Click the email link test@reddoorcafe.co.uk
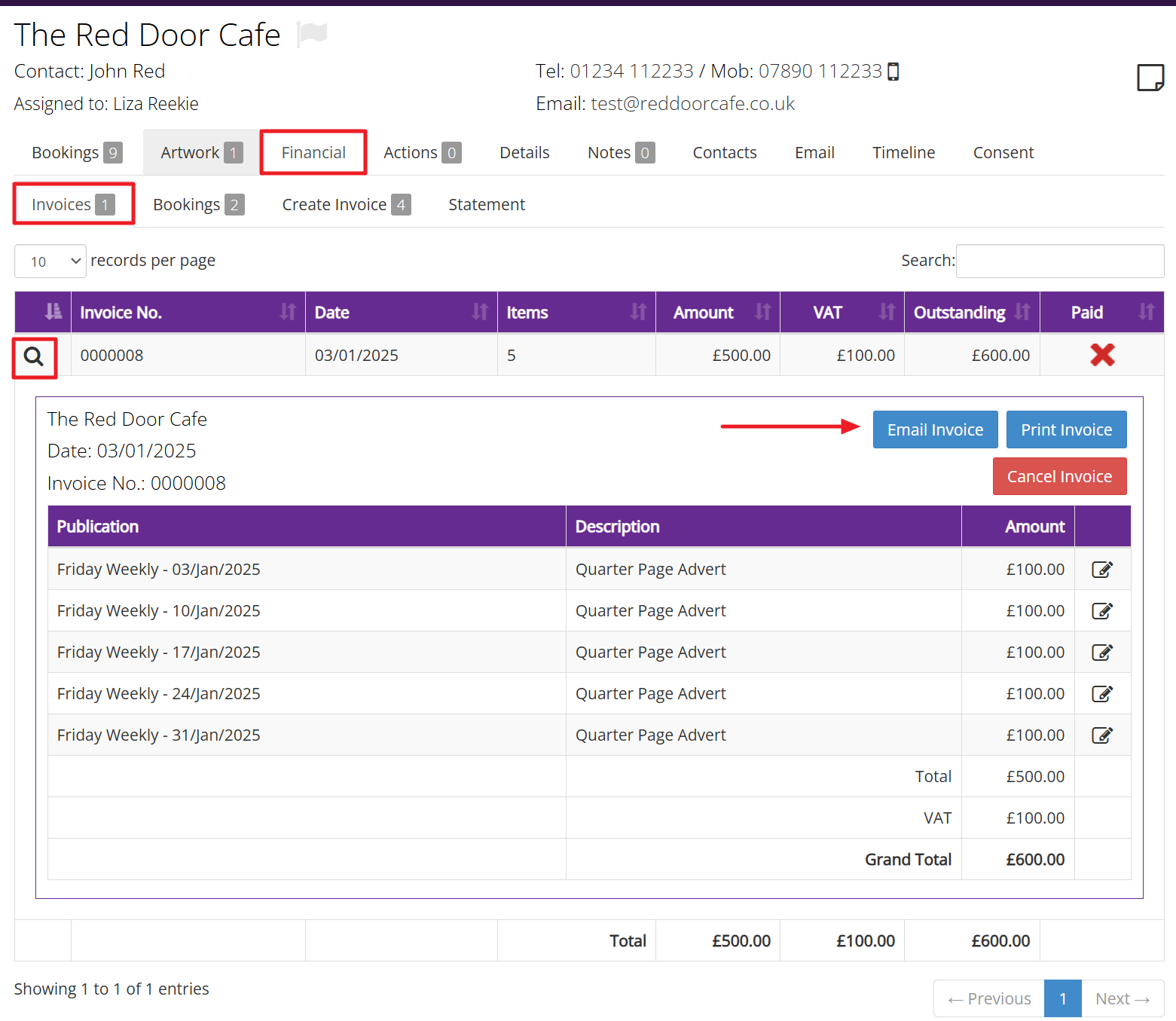The width and height of the screenshot is (1176, 1021). point(692,104)
